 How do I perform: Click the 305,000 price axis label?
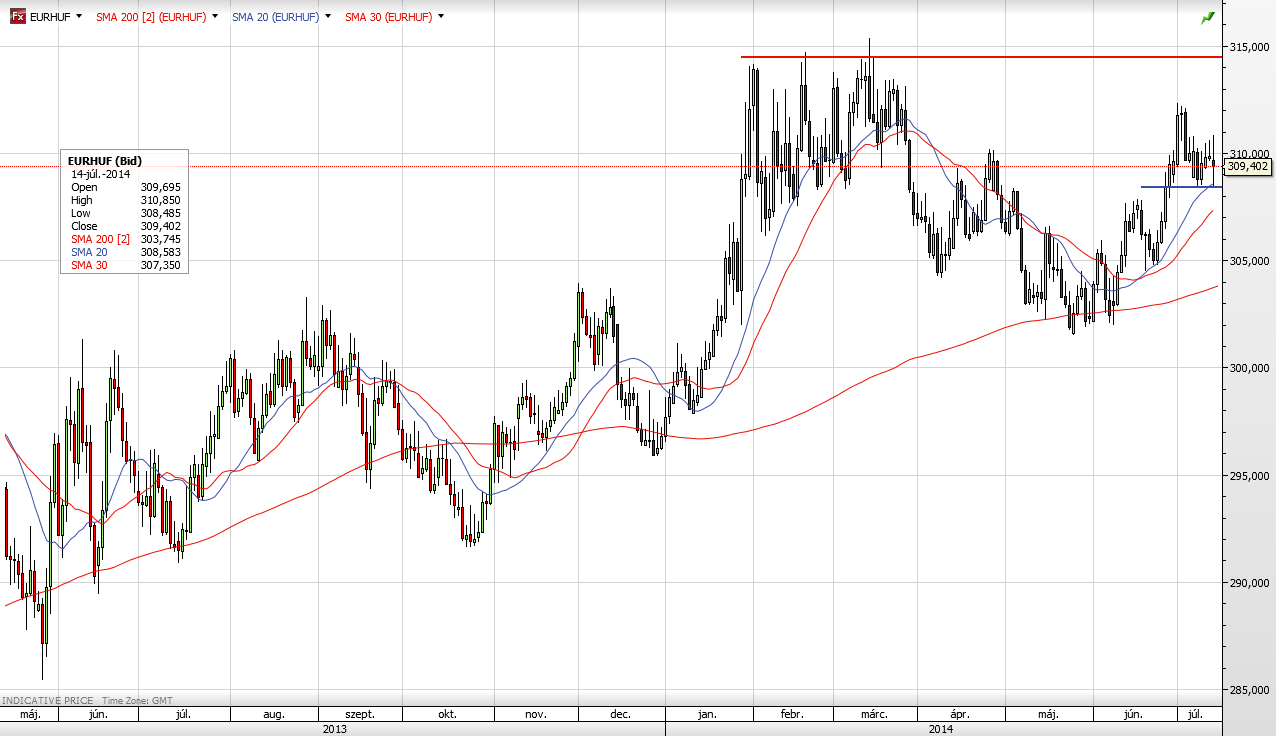point(1250,261)
